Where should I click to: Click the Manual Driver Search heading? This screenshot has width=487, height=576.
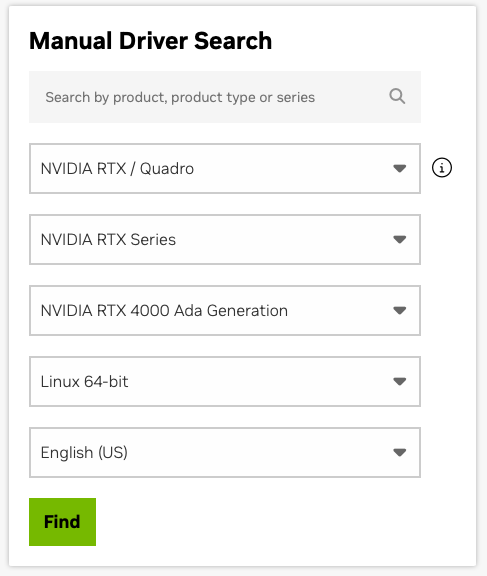pos(151,40)
